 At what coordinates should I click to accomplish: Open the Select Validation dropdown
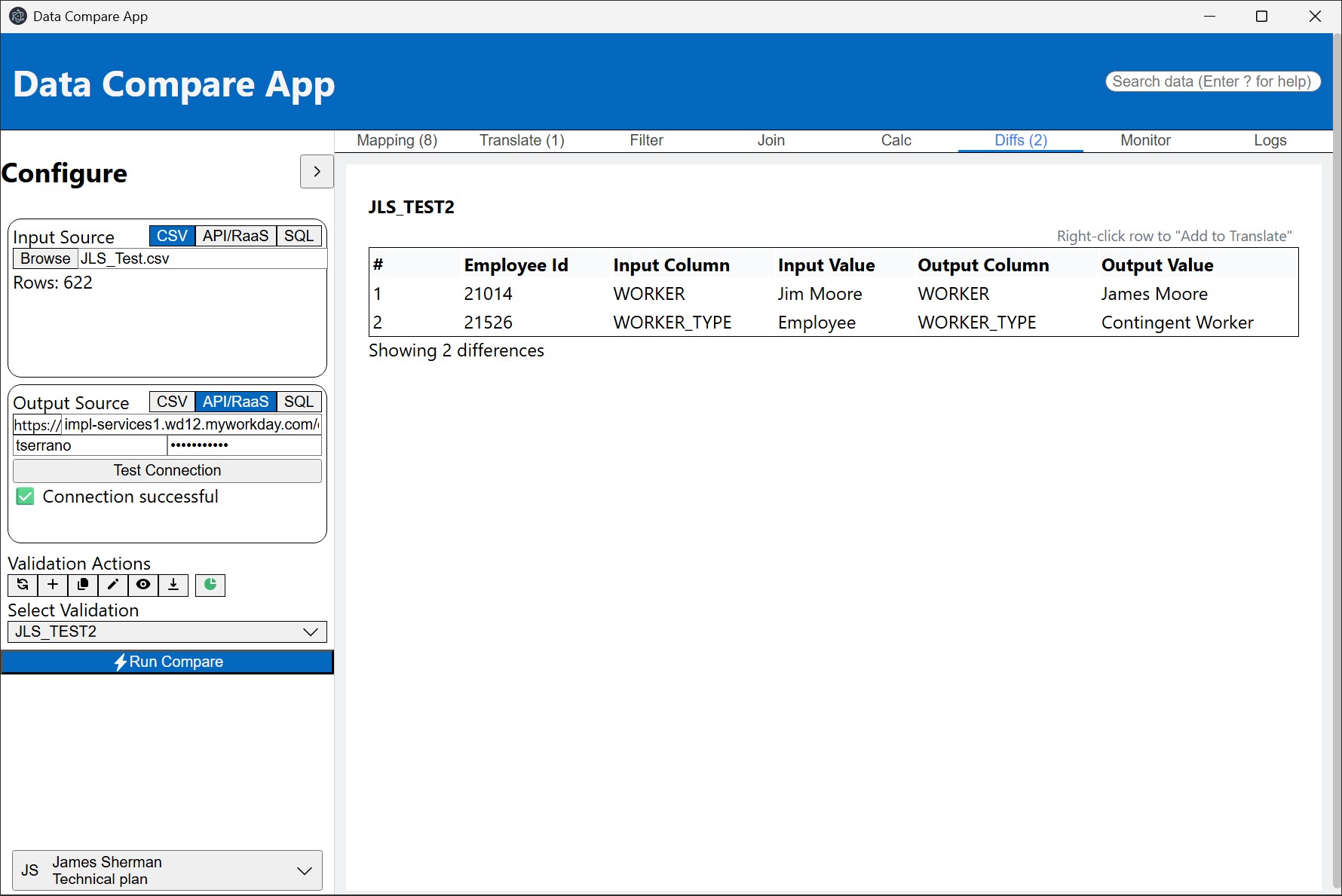[x=167, y=631]
